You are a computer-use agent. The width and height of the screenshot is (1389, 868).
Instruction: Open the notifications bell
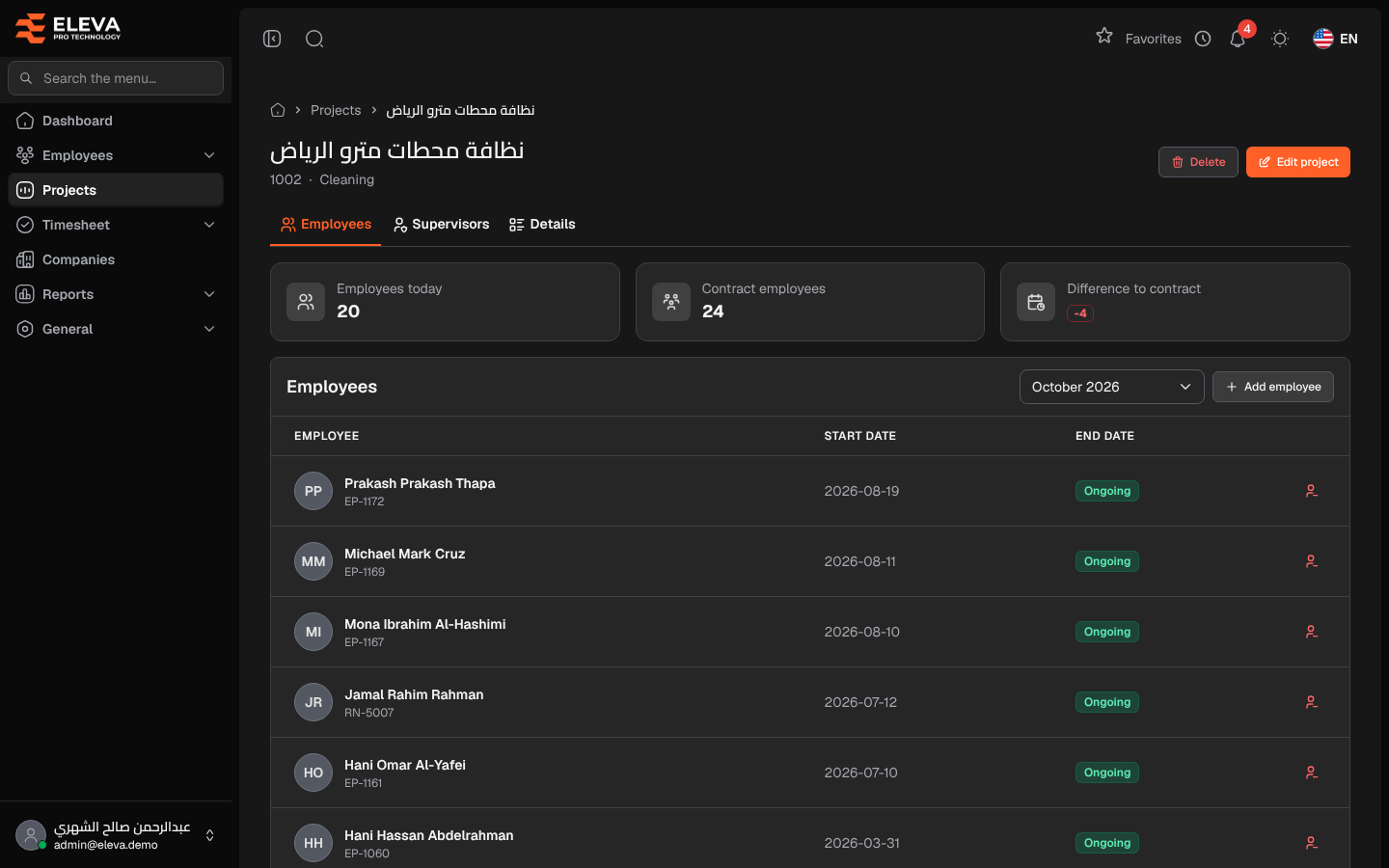(x=1238, y=39)
